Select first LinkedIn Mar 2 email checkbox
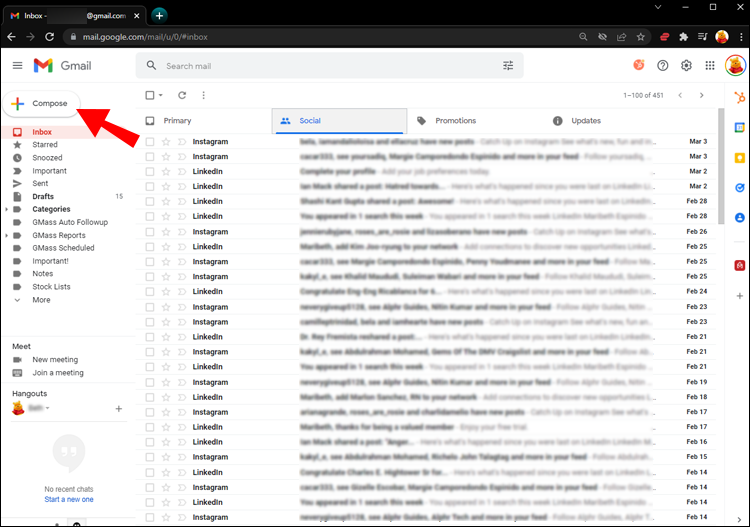This screenshot has width=750, height=527. [x=150, y=171]
